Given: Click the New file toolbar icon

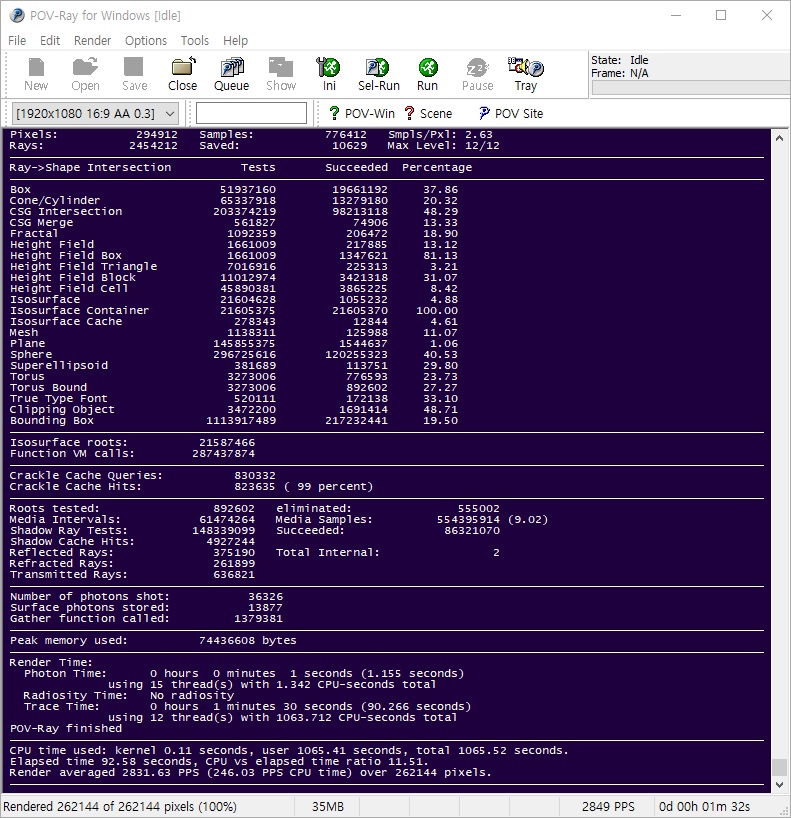Looking at the screenshot, I should point(36,75).
